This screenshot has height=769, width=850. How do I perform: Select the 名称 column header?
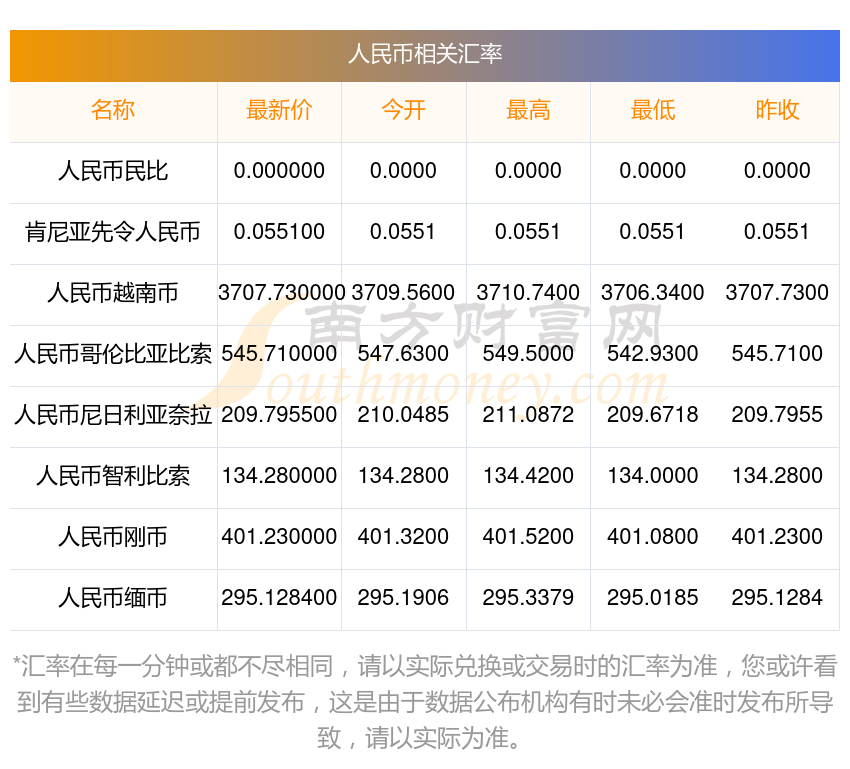[x=113, y=110]
